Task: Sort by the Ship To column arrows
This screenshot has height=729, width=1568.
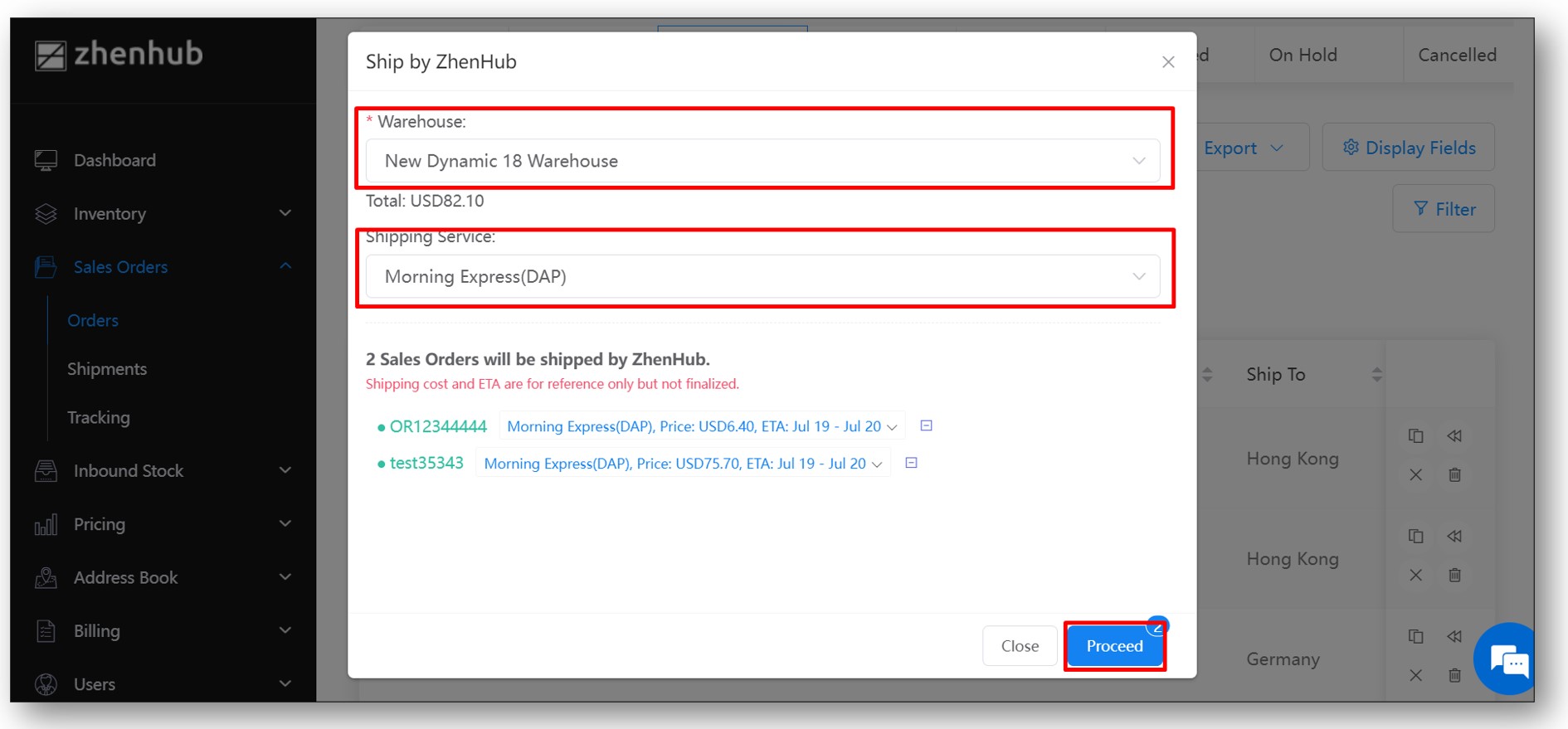Action: pyautogui.click(x=1377, y=375)
